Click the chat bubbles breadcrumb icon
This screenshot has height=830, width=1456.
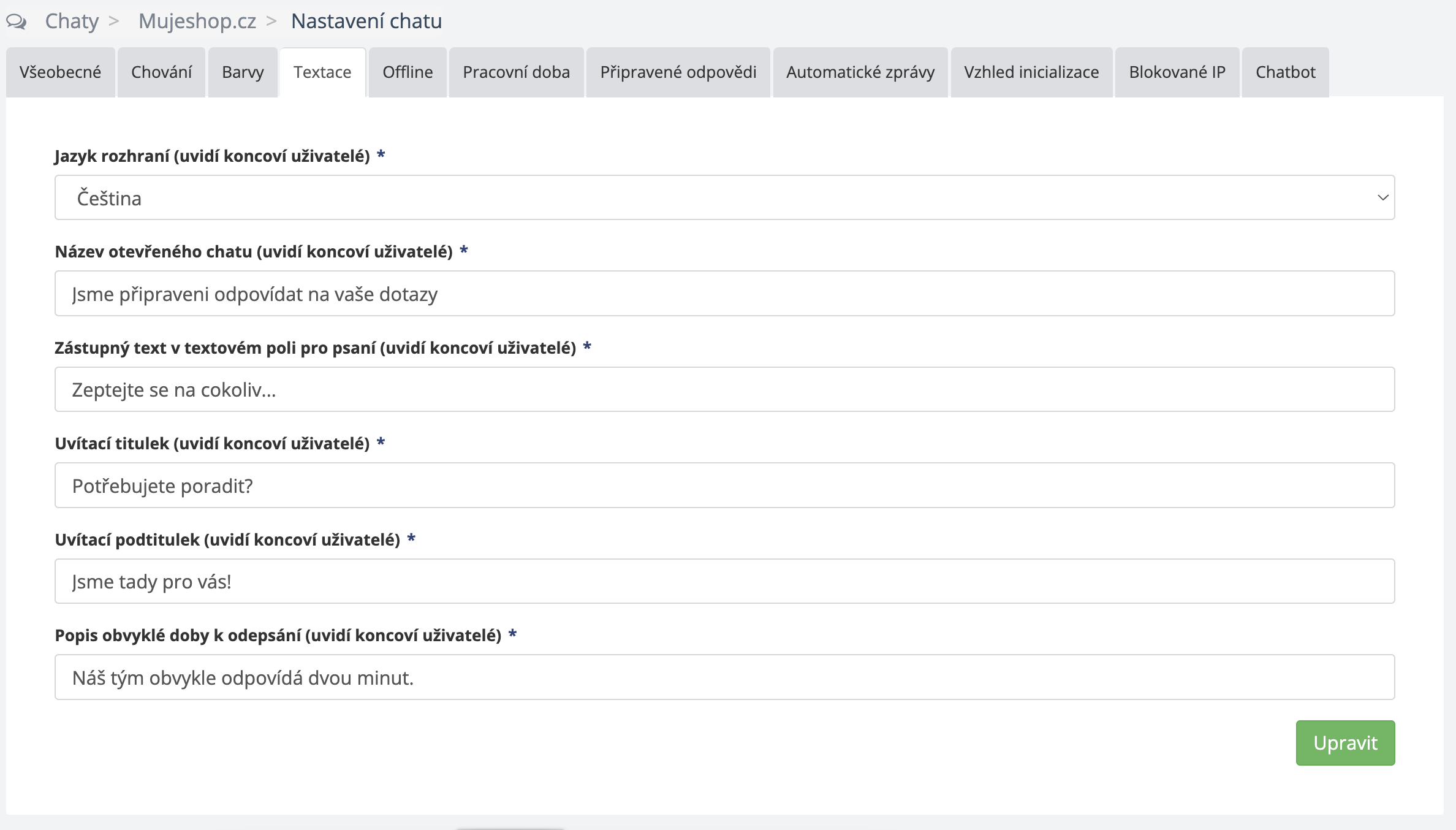[17, 21]
